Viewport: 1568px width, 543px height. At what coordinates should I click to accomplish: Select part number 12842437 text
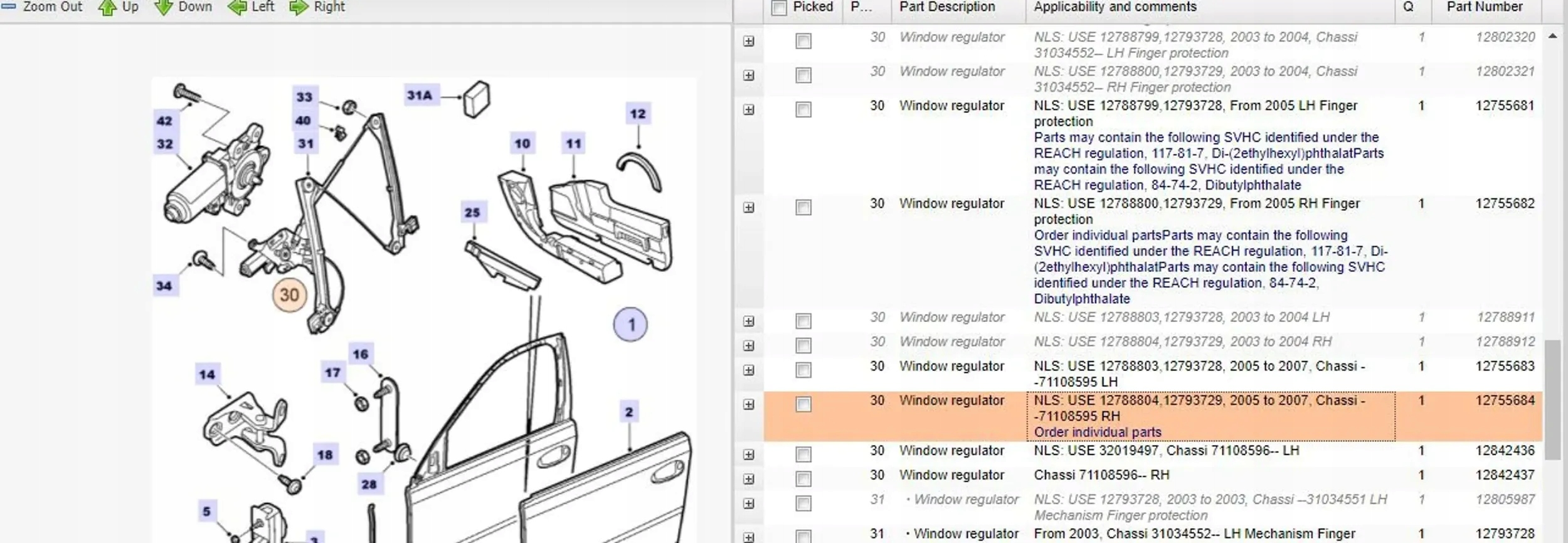tap(1505, 475)
